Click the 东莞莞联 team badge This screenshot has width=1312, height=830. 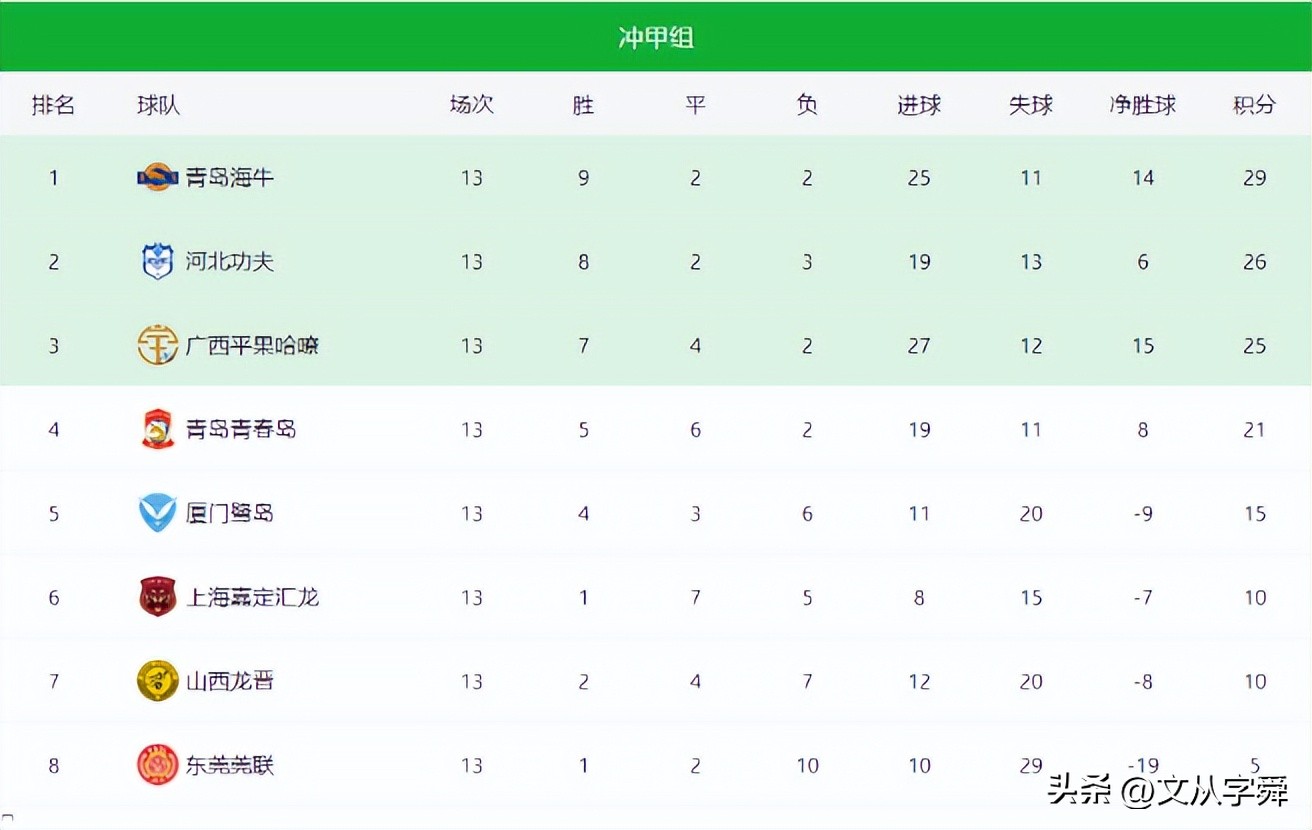coord(157,766)
